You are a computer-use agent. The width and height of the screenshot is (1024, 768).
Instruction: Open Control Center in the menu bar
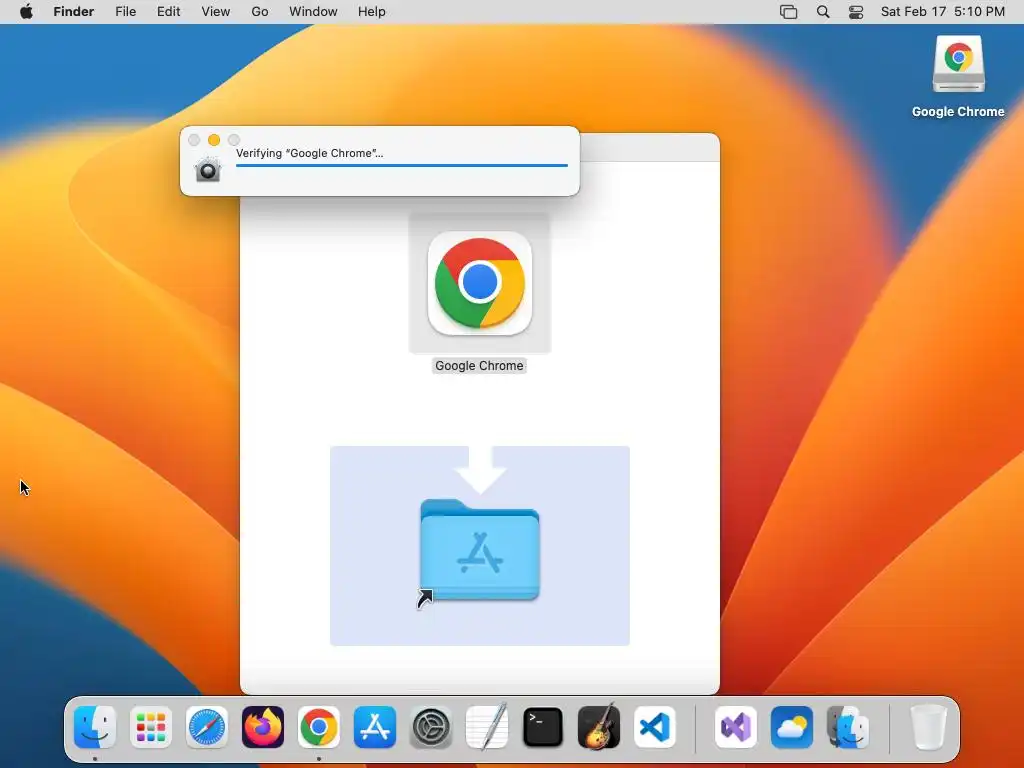coord(856,12)
